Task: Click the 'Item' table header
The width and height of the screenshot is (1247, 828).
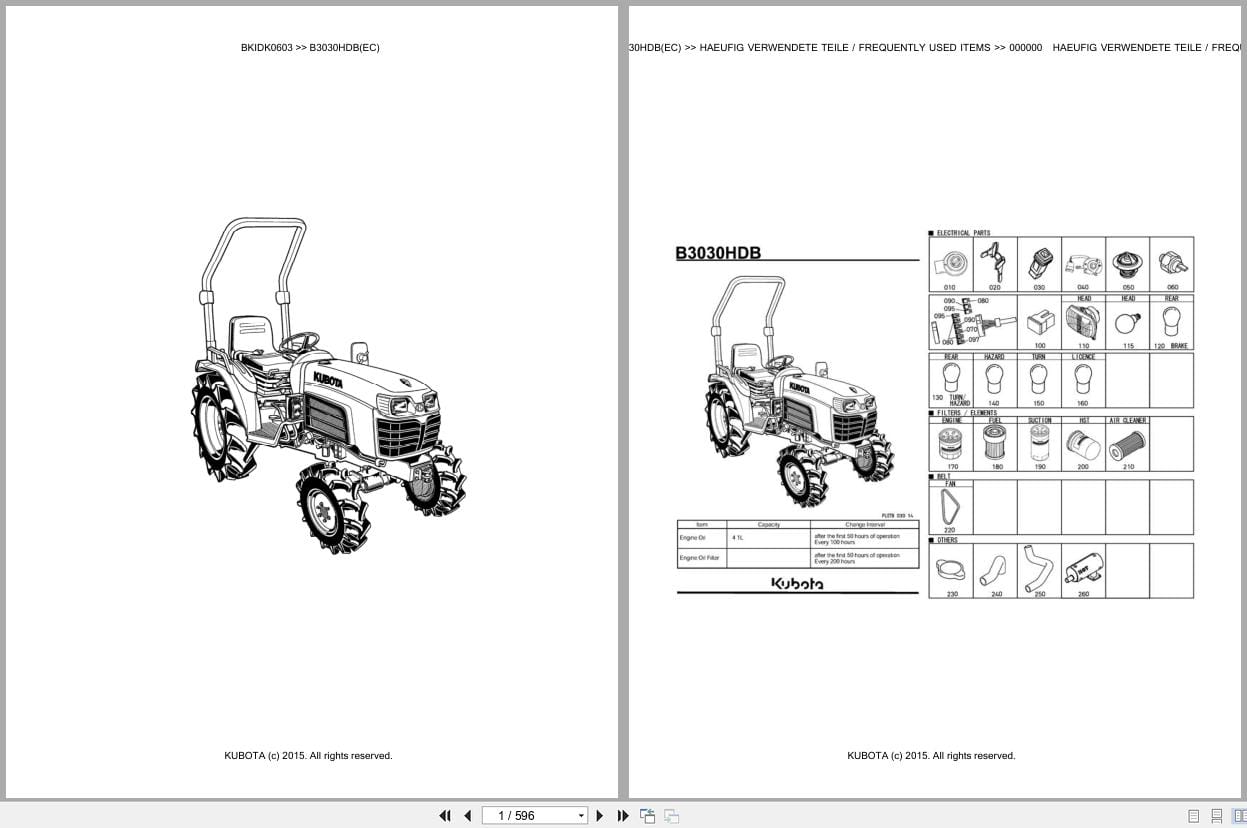Action: coord(702,524)
